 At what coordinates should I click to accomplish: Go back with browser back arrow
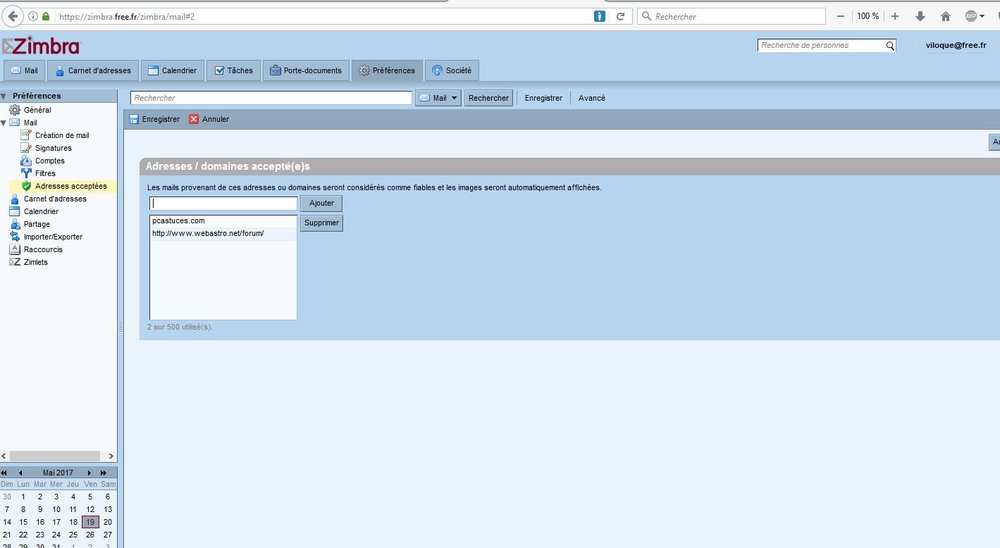click(13, 16)
